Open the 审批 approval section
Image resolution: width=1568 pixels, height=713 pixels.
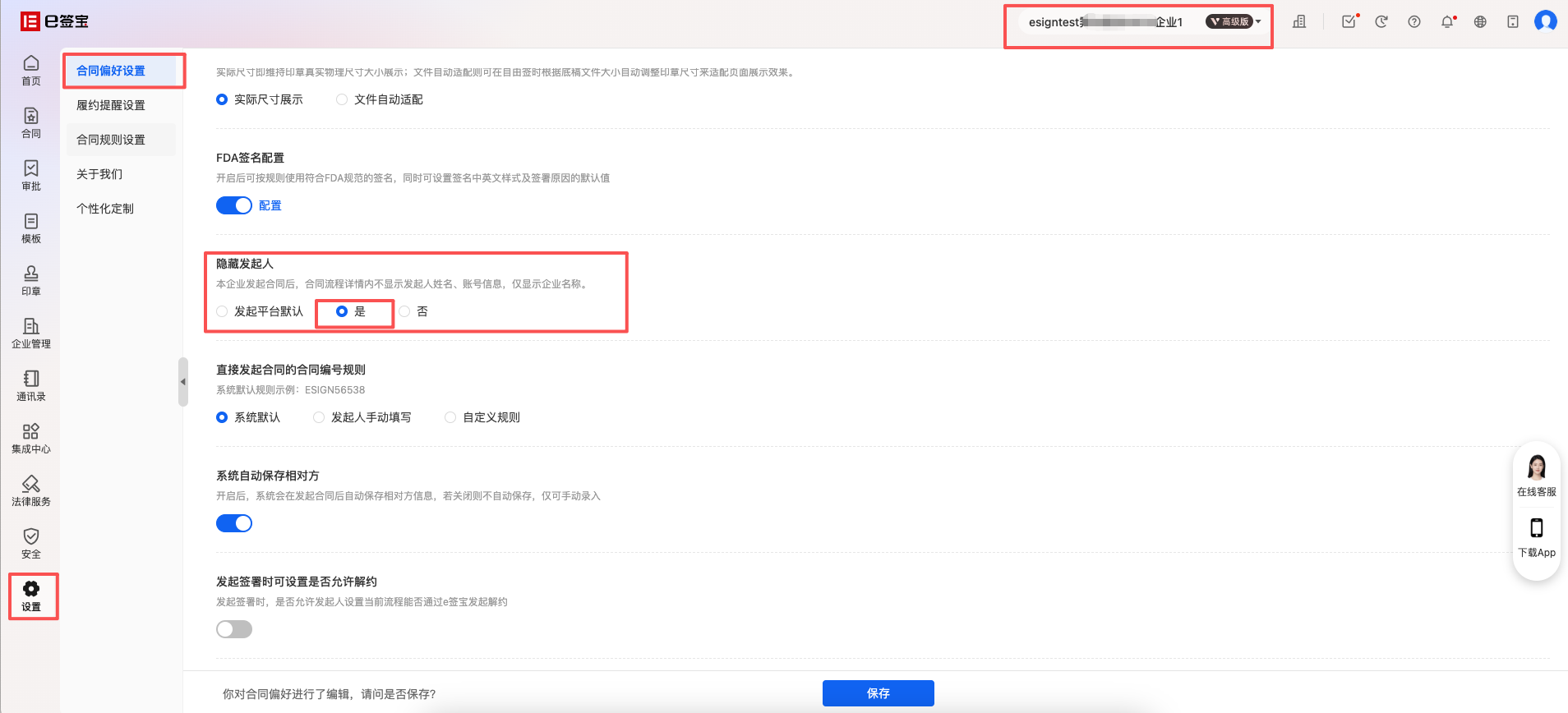coord(31,175)
